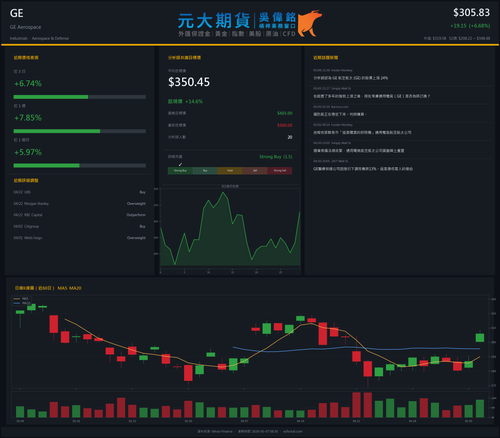The image size is (500, 438).
Task: Open the top Insider Monkey headline about 24% rise
Action: click(351, 78)
